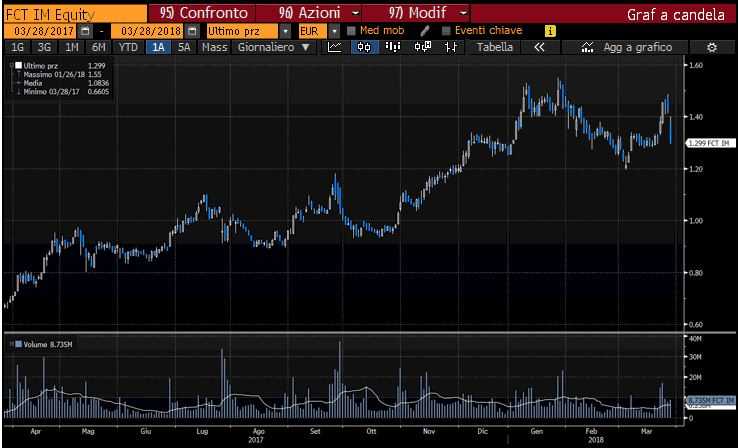Enable the Med mob checkbox

coord(351,31)
